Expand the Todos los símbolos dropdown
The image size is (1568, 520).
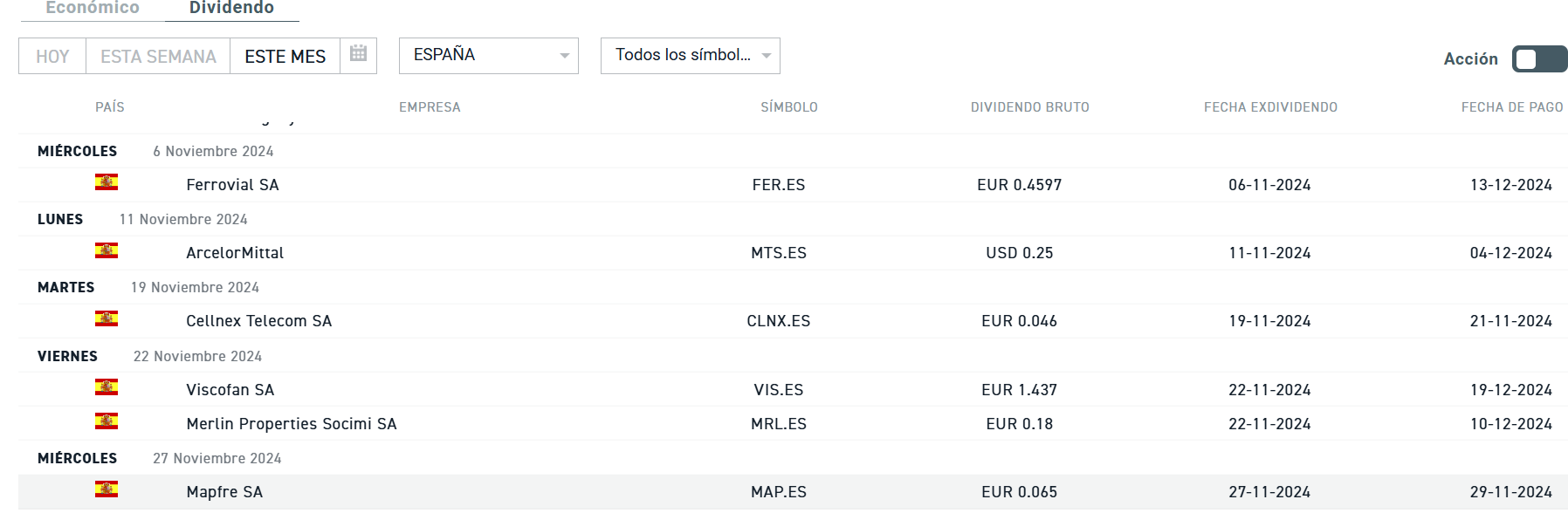tap(691, 56)
